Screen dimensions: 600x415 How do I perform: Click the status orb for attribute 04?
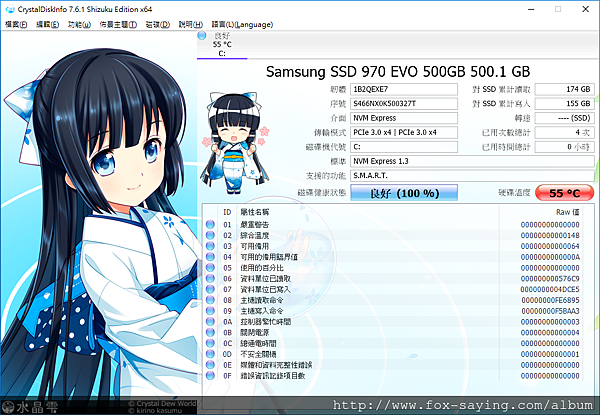tap(210, 257)
